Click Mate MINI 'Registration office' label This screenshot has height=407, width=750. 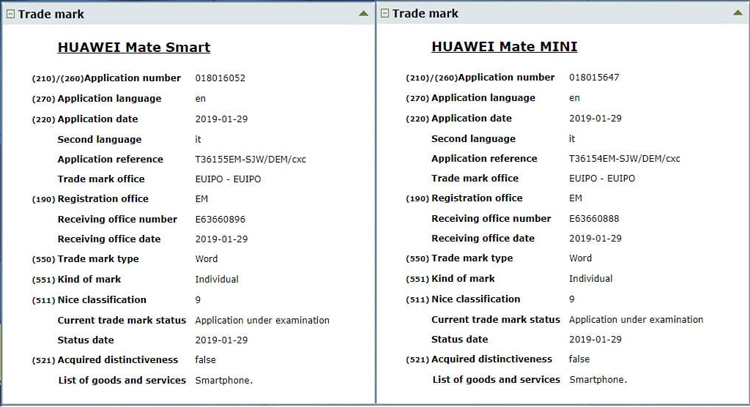point(477,198)
